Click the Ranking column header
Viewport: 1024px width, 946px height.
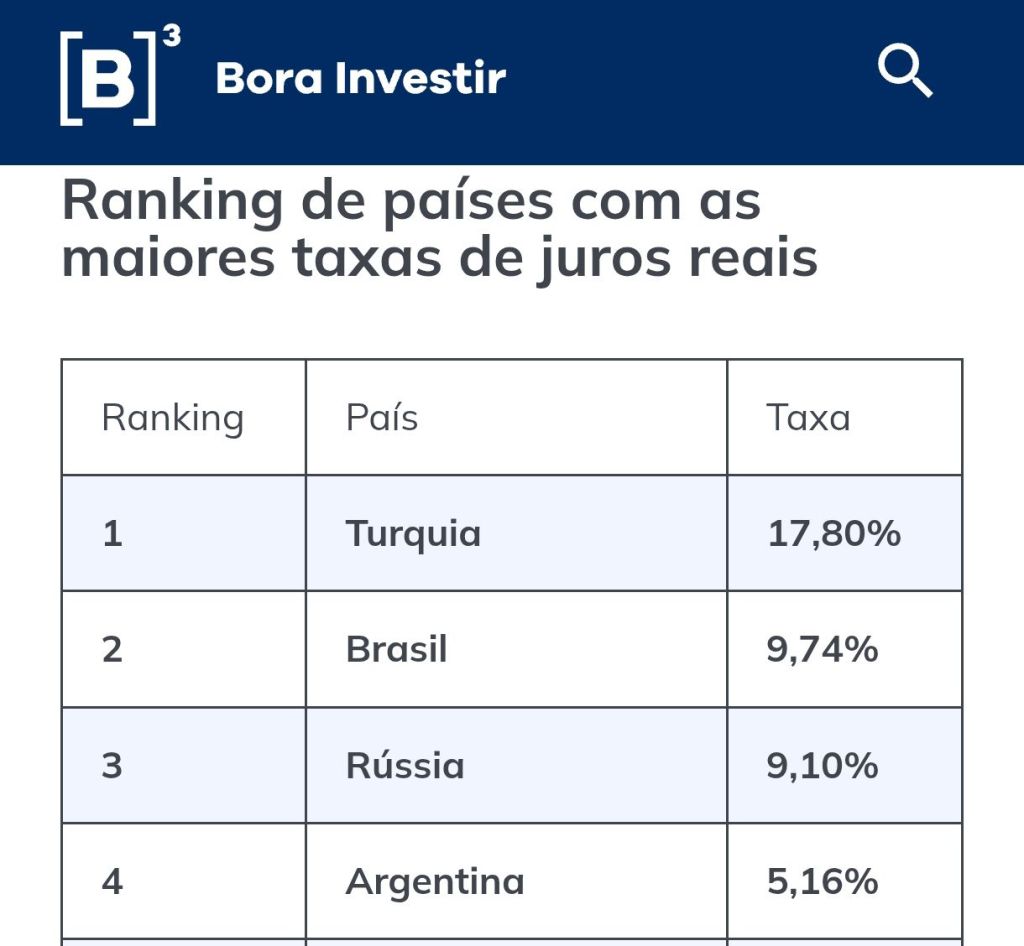coord(173,418)
